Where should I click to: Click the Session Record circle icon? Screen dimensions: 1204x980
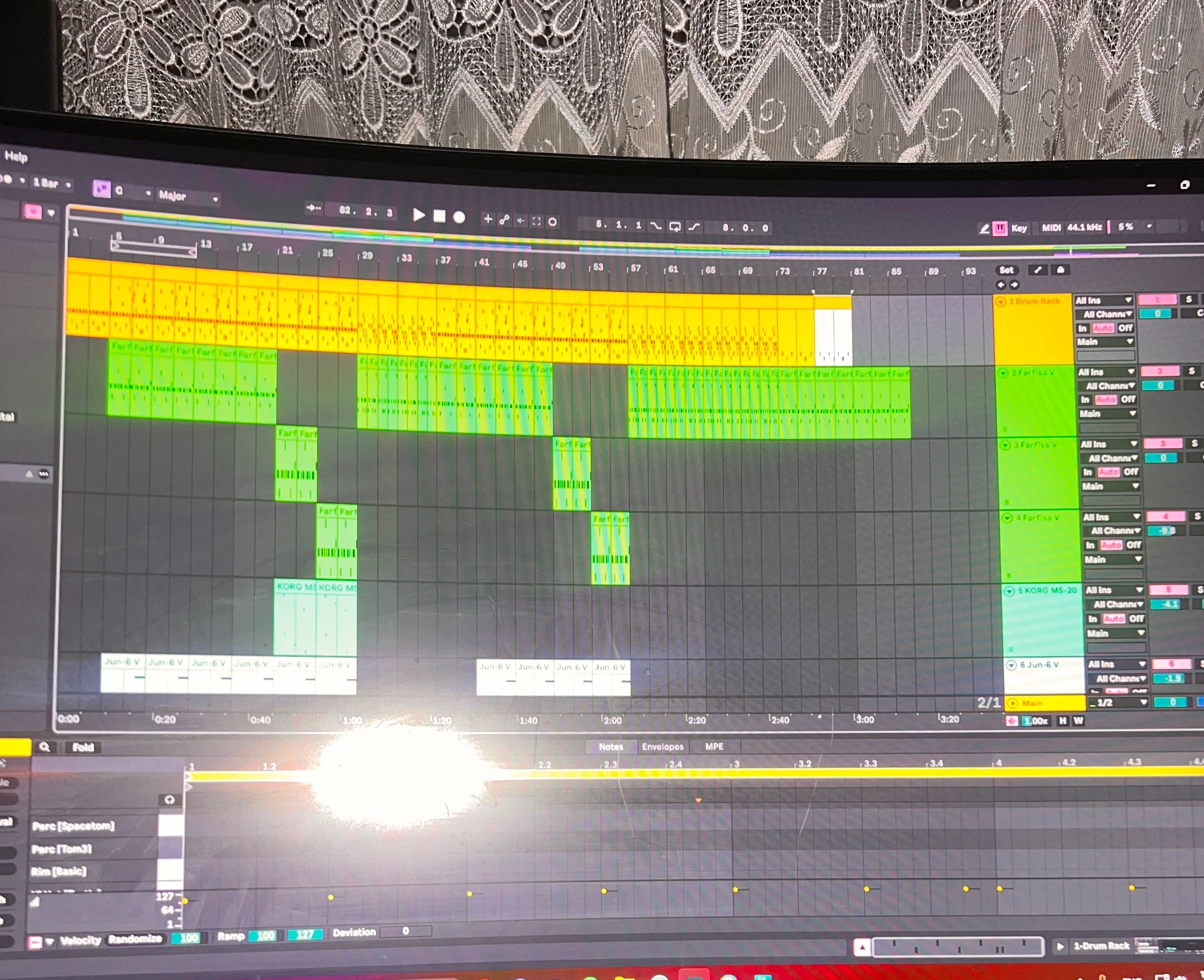(552, 222)
